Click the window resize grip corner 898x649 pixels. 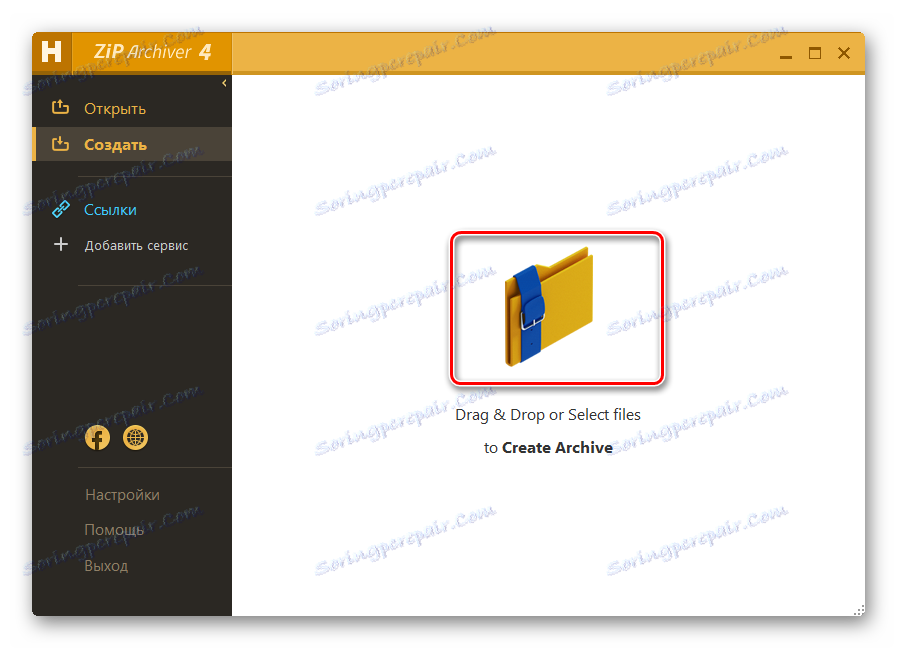pyautogui.click(x=859, y=610)
